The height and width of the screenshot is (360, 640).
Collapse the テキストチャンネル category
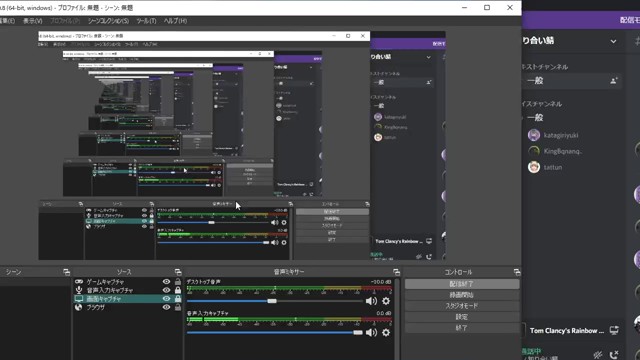coord(545,67)
